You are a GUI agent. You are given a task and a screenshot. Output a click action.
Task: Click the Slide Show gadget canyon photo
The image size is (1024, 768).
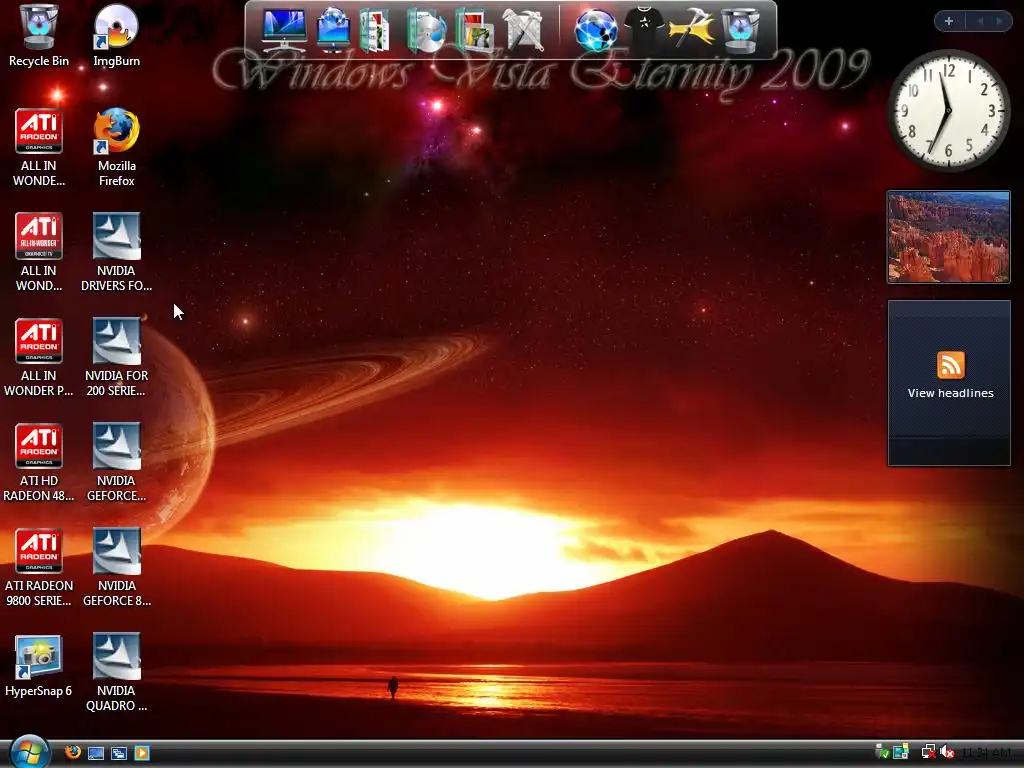pos(948,236)
